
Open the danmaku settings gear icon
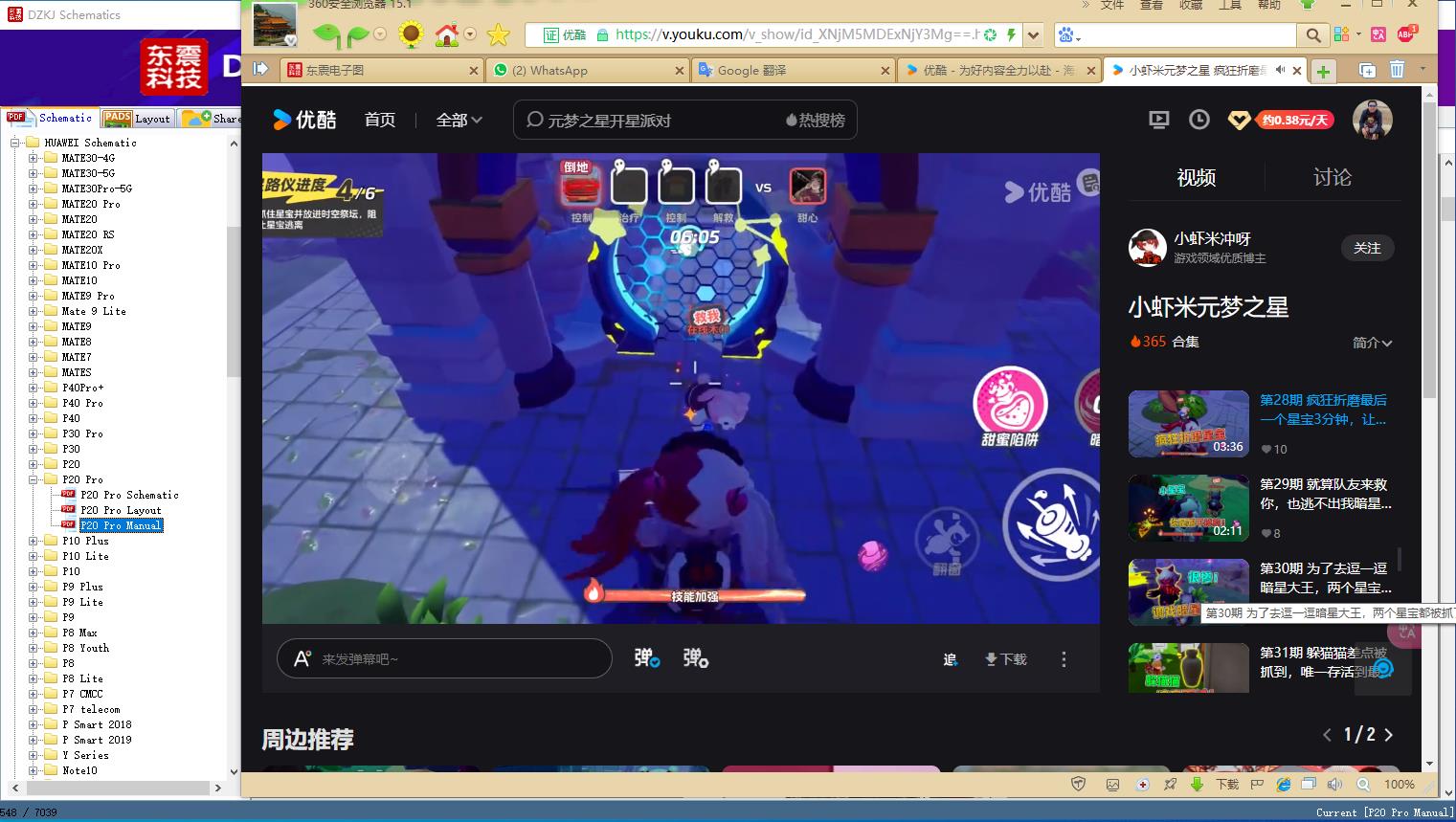696,658
